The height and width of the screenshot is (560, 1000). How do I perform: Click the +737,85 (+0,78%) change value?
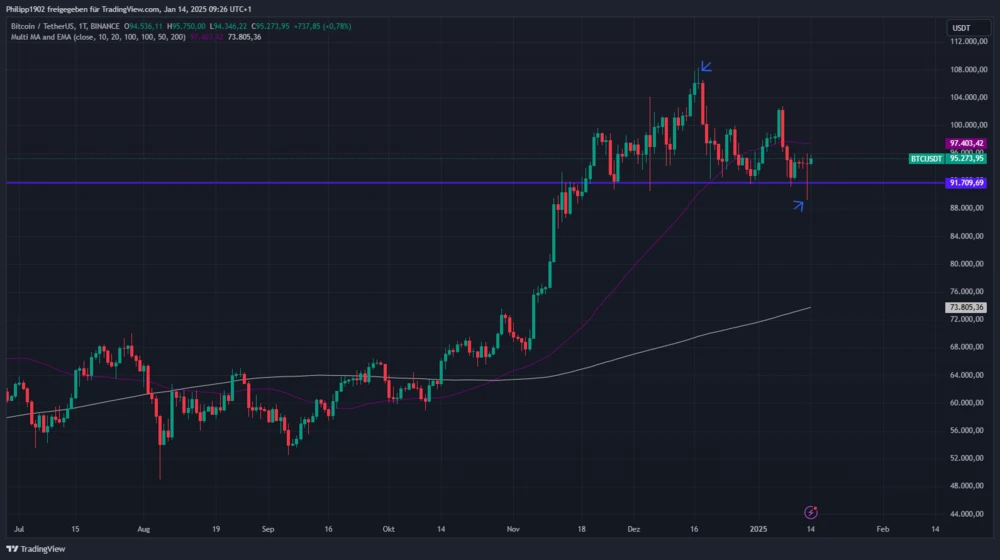[322, 26]
